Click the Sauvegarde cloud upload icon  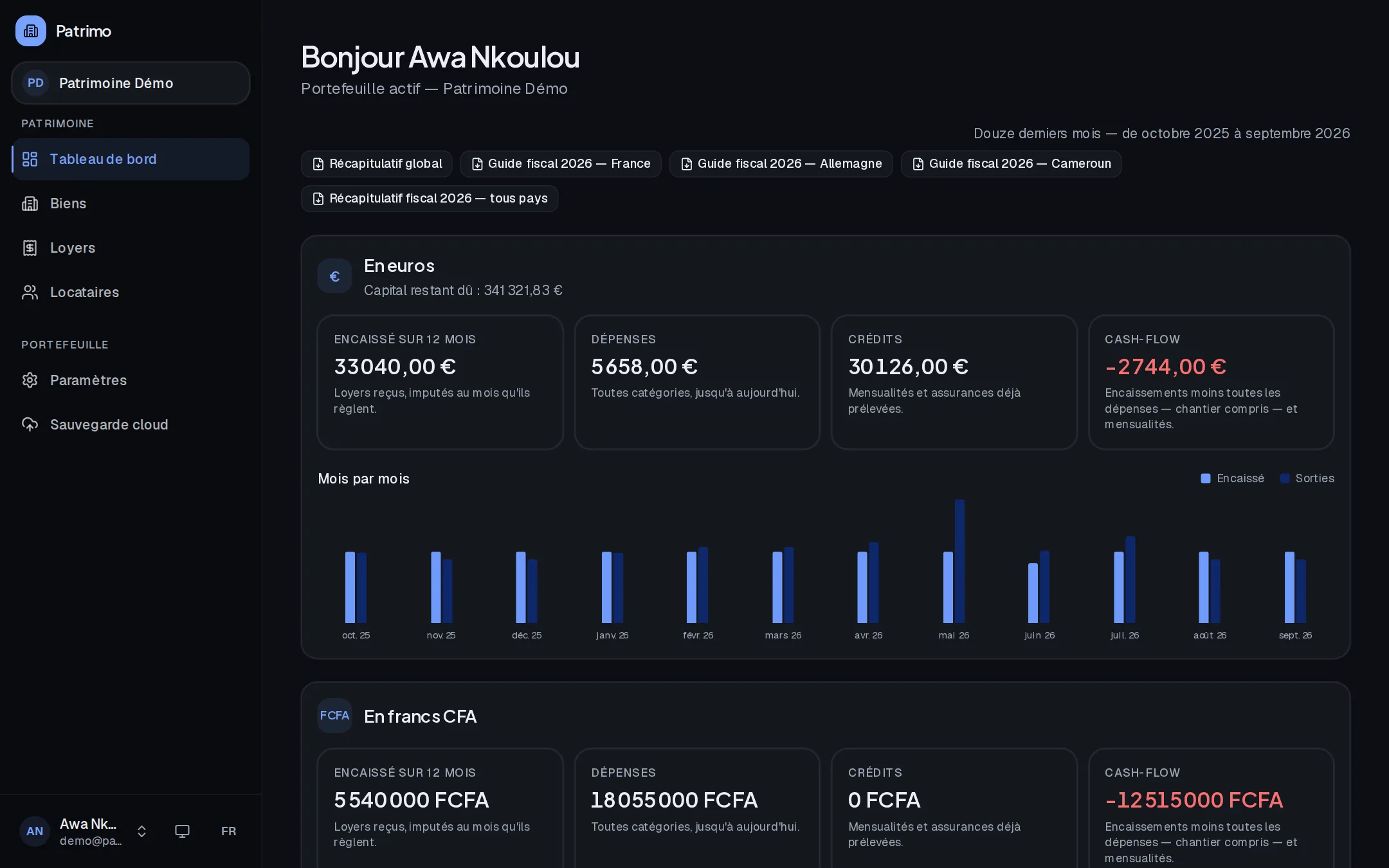(30, 424)
